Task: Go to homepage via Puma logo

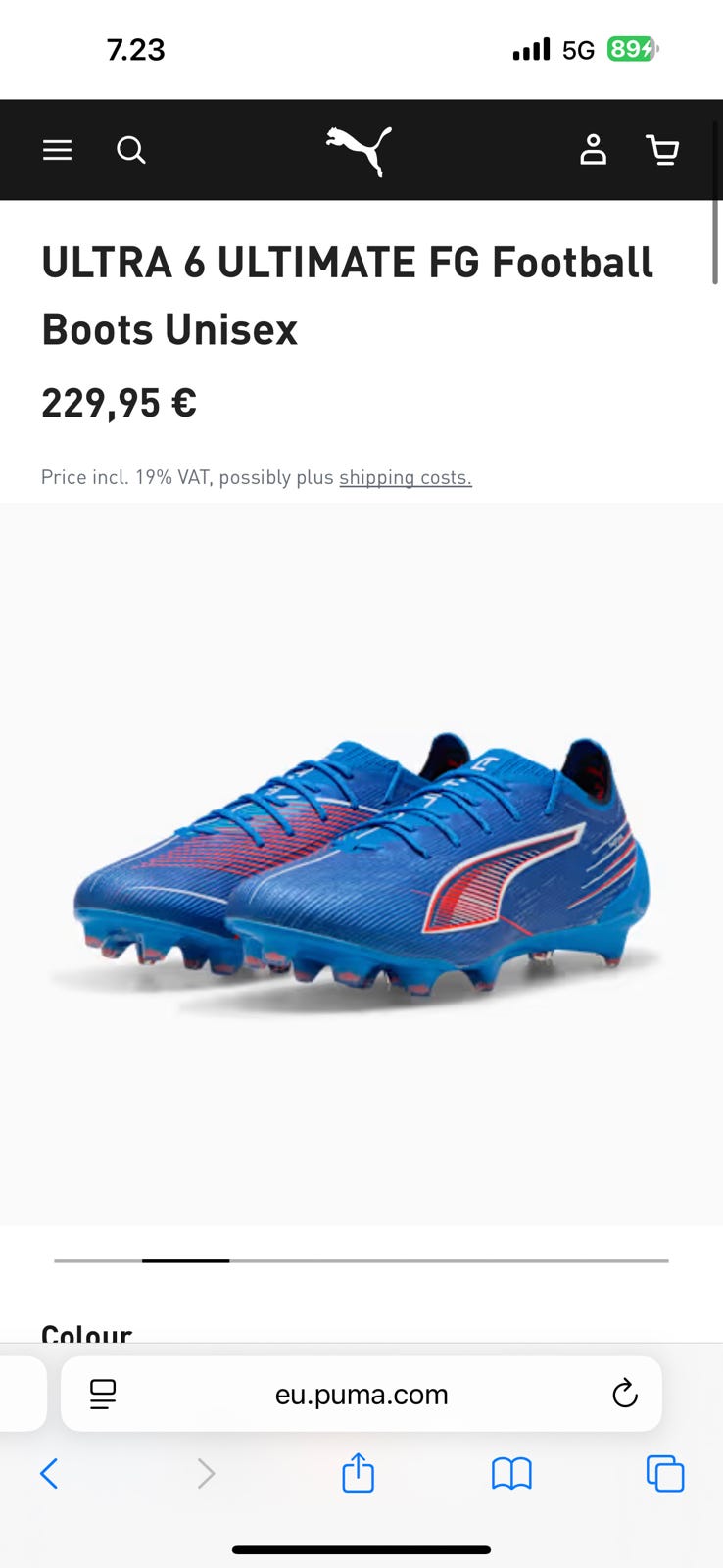Action: 360,151
